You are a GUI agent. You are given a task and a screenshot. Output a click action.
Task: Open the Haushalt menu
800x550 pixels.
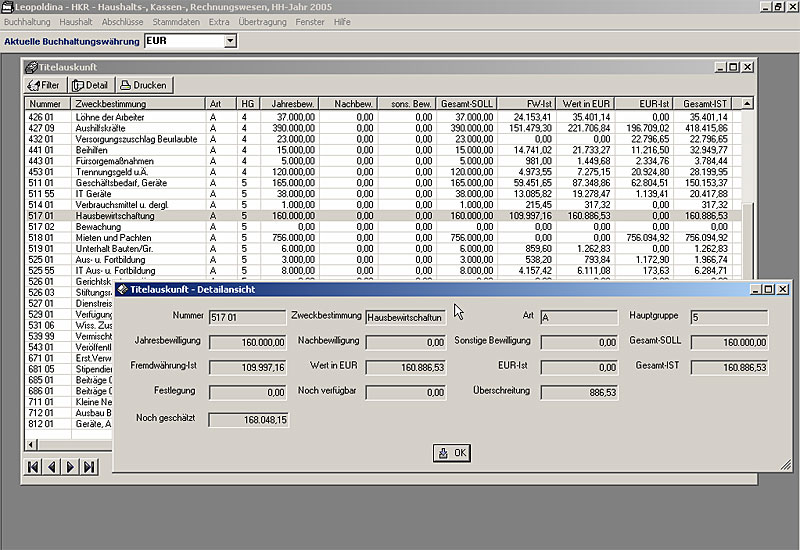coord(76,22)
